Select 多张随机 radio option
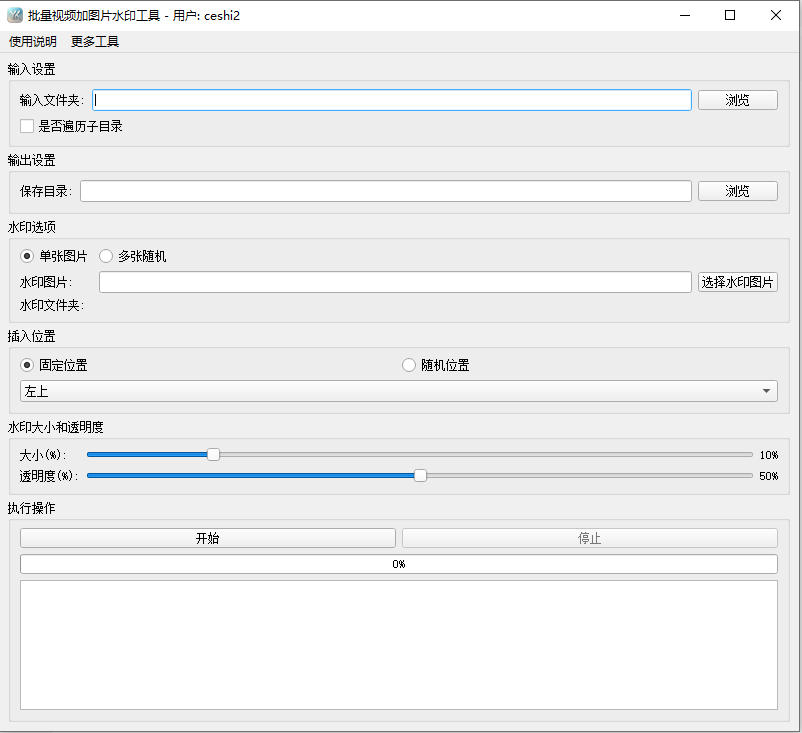 (x=106, y=256)
